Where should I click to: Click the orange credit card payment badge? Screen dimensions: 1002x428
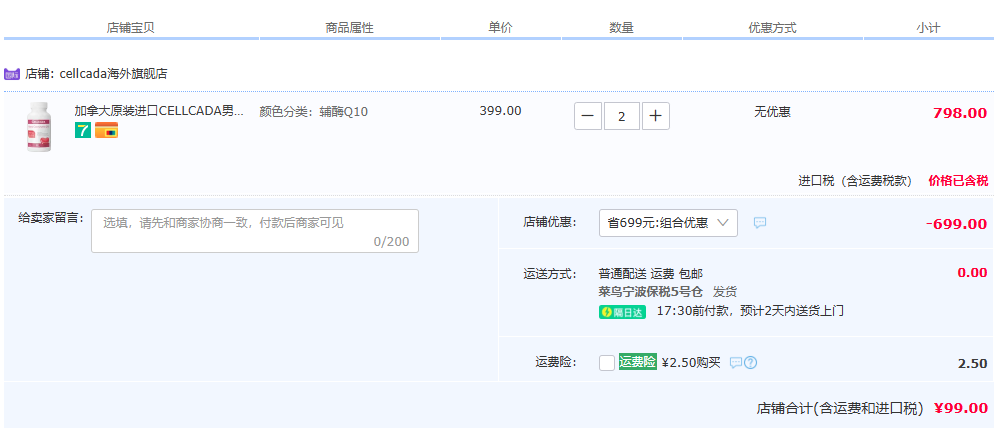107,130
